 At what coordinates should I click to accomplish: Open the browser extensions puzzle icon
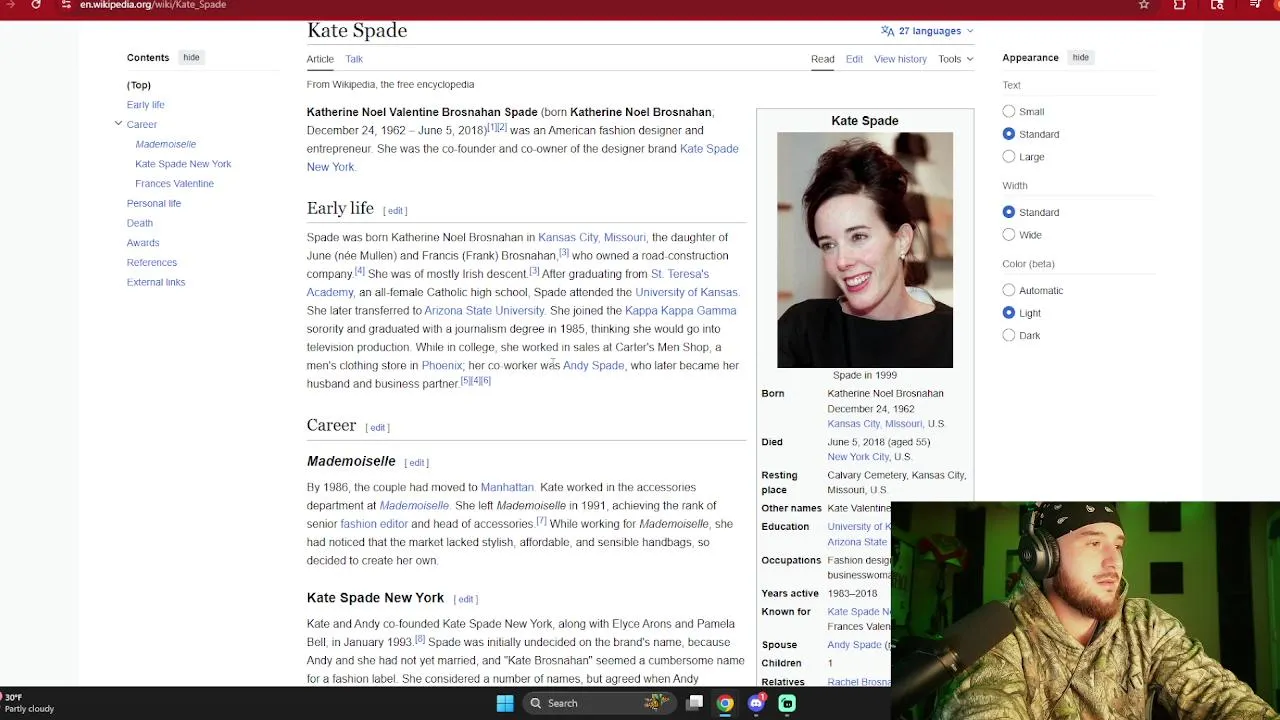[x=1180, y=5]
